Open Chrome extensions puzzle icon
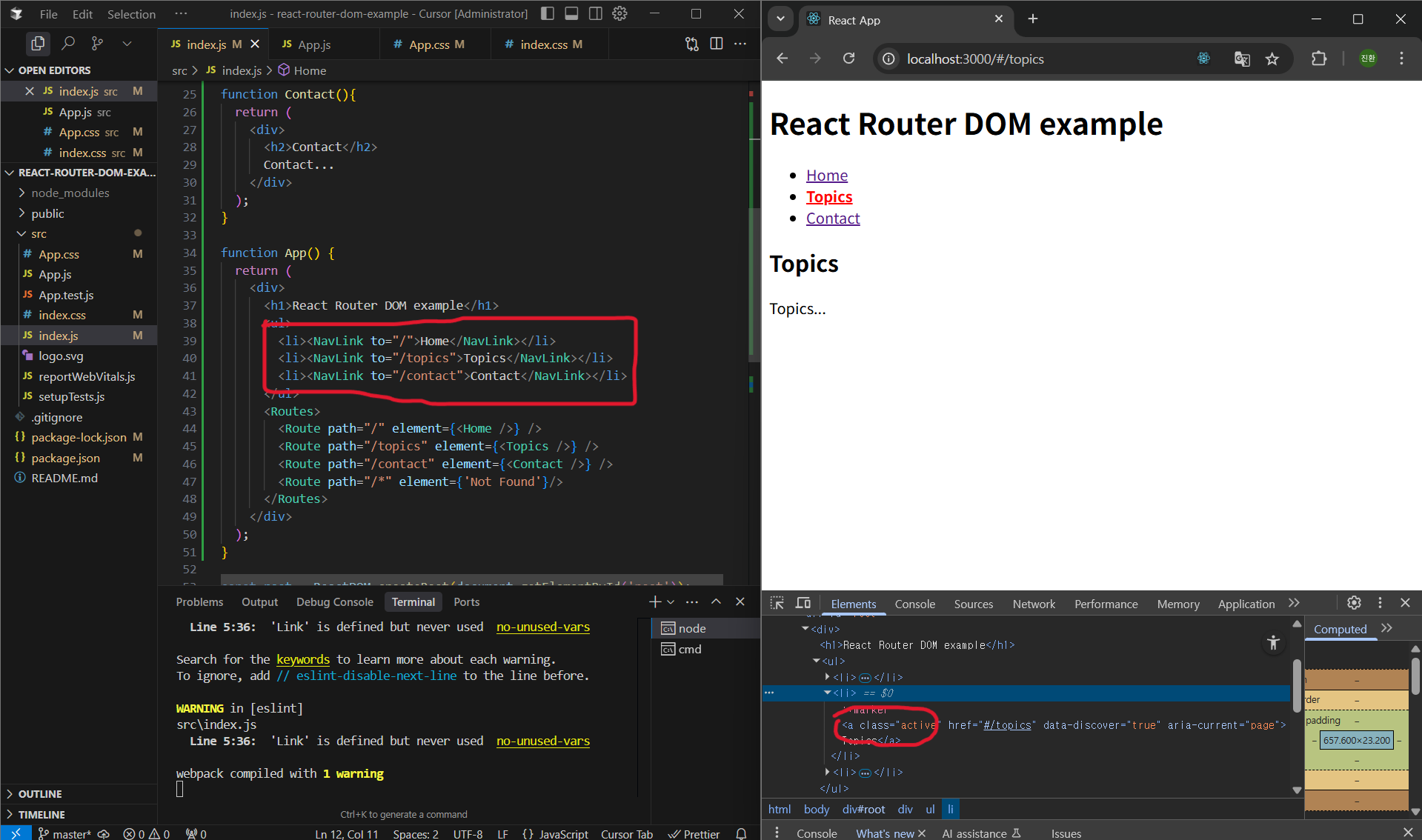Viewport: 1422px width, 840px height. point(1319,59)
